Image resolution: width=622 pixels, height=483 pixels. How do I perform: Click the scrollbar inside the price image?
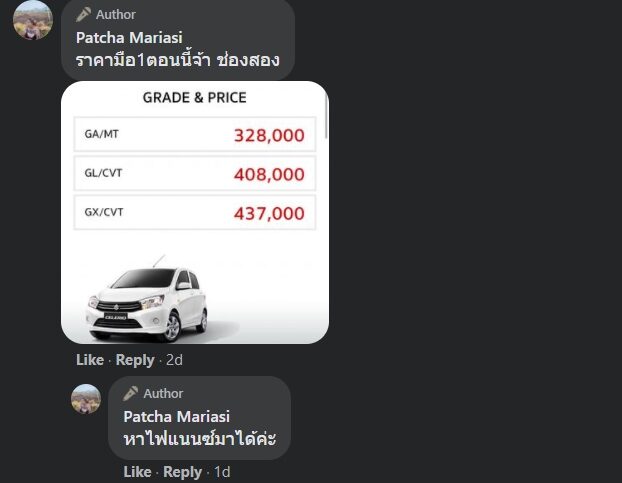326,117
